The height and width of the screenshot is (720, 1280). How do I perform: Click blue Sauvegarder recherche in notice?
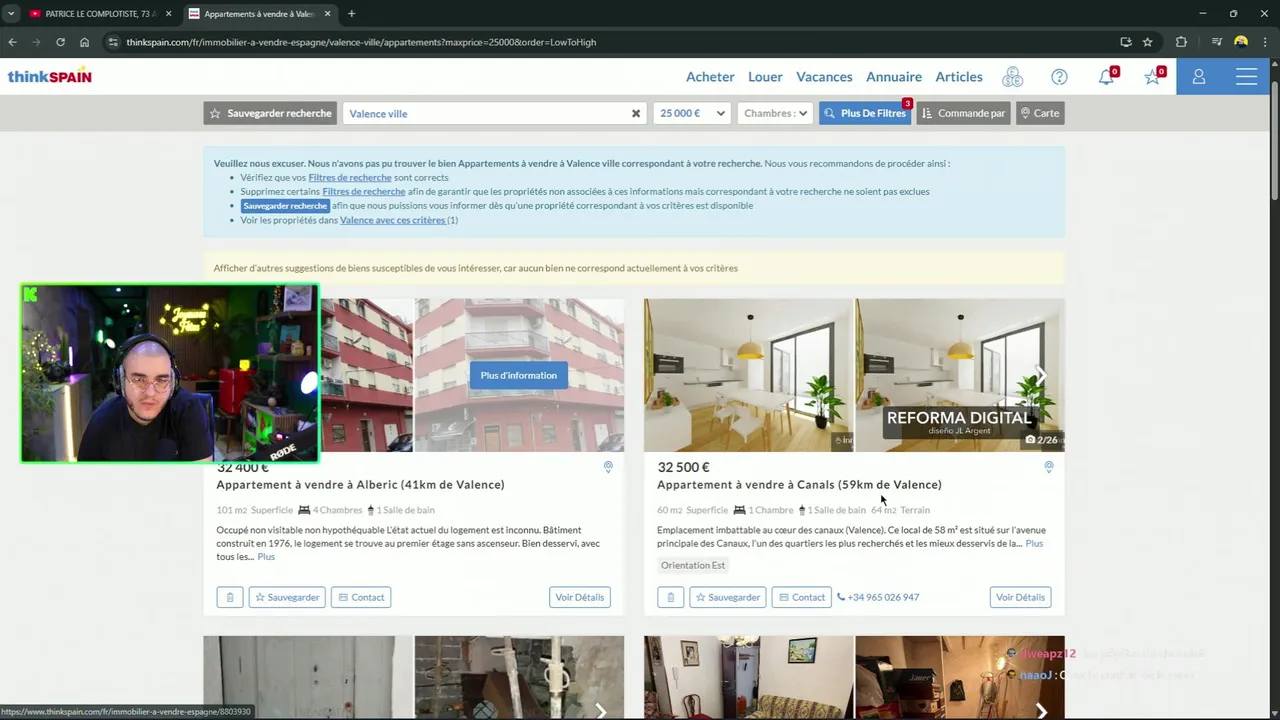coord(285,206)
